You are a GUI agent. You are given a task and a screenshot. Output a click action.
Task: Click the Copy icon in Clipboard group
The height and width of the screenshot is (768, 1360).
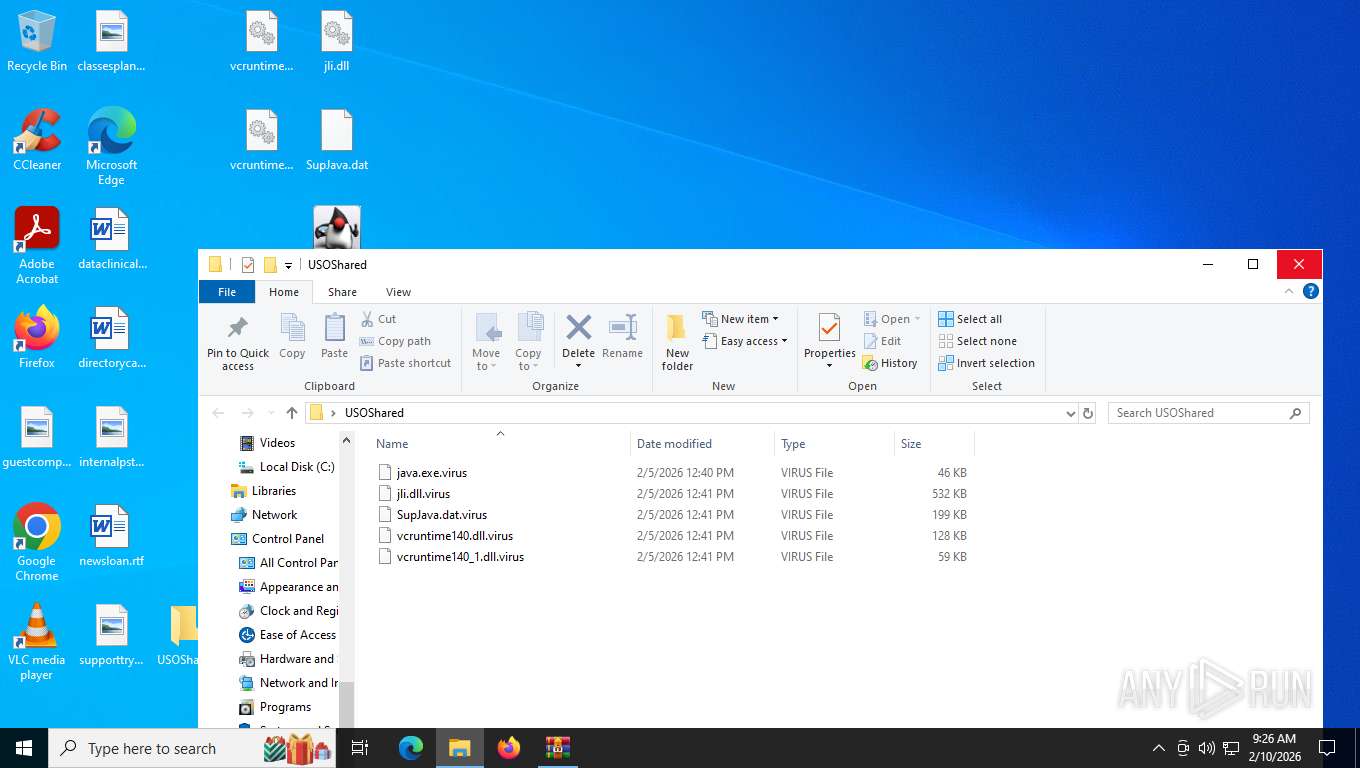pyautogui.click(x=292, y=328)
